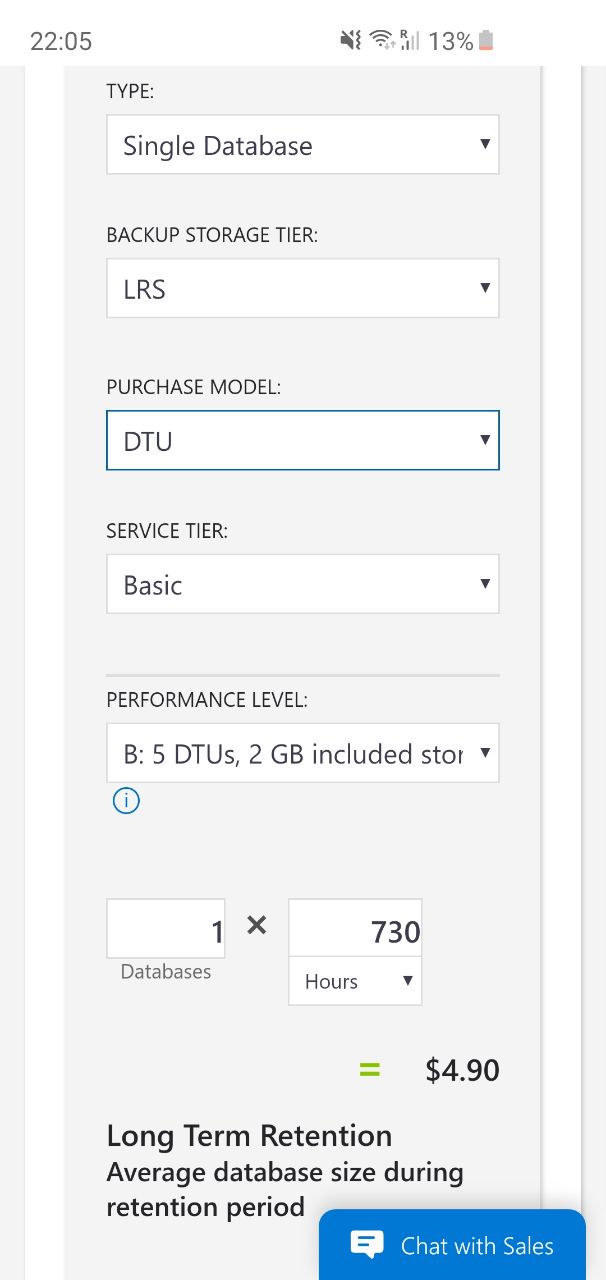Click the chat bubble icon in Chat with Sales
This screenshot has width=606, height=1280.
[x=367, y=1245]
